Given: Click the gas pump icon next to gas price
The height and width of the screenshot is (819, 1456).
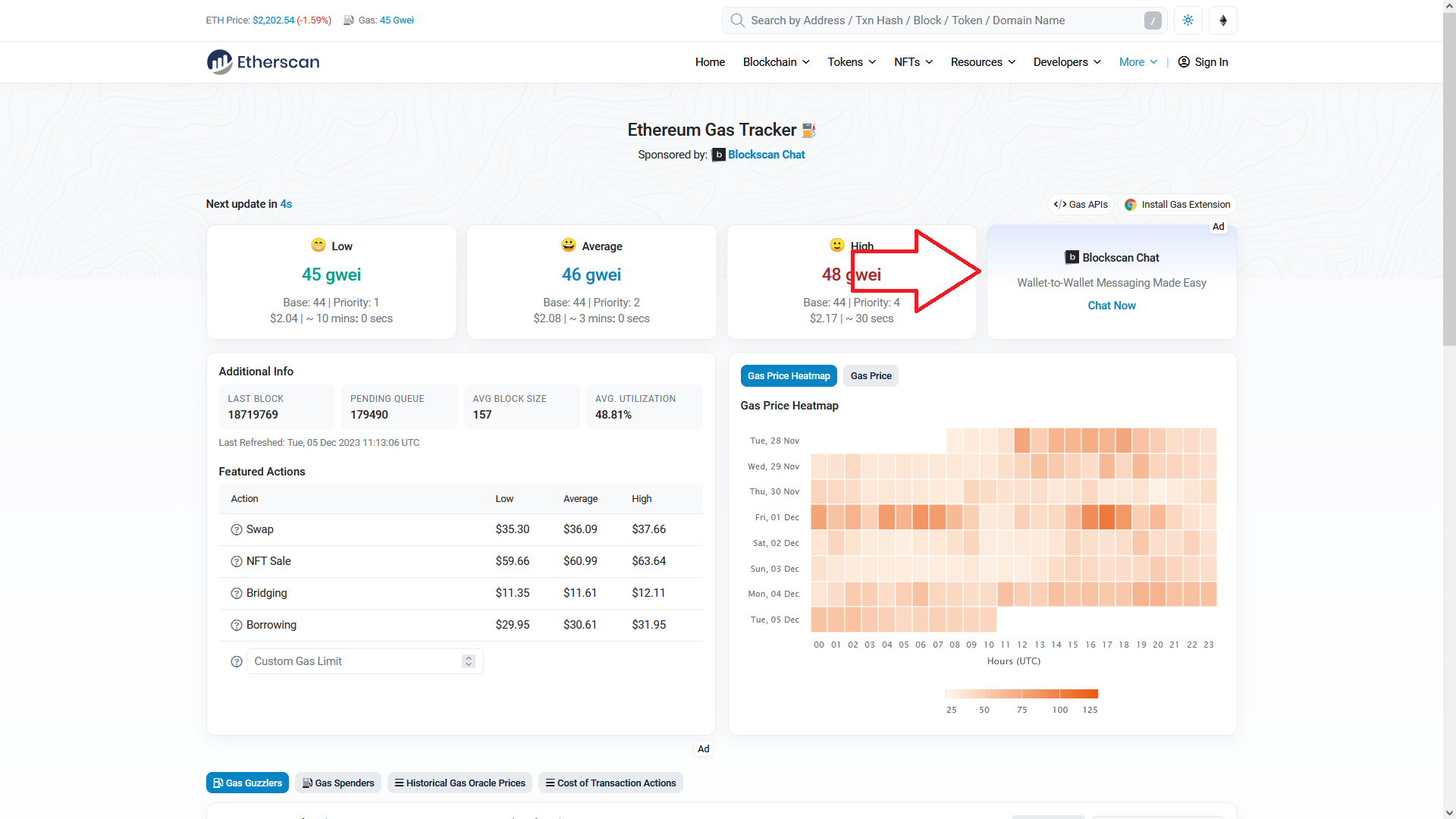Looking at the screenshot, I should (349, 20).
